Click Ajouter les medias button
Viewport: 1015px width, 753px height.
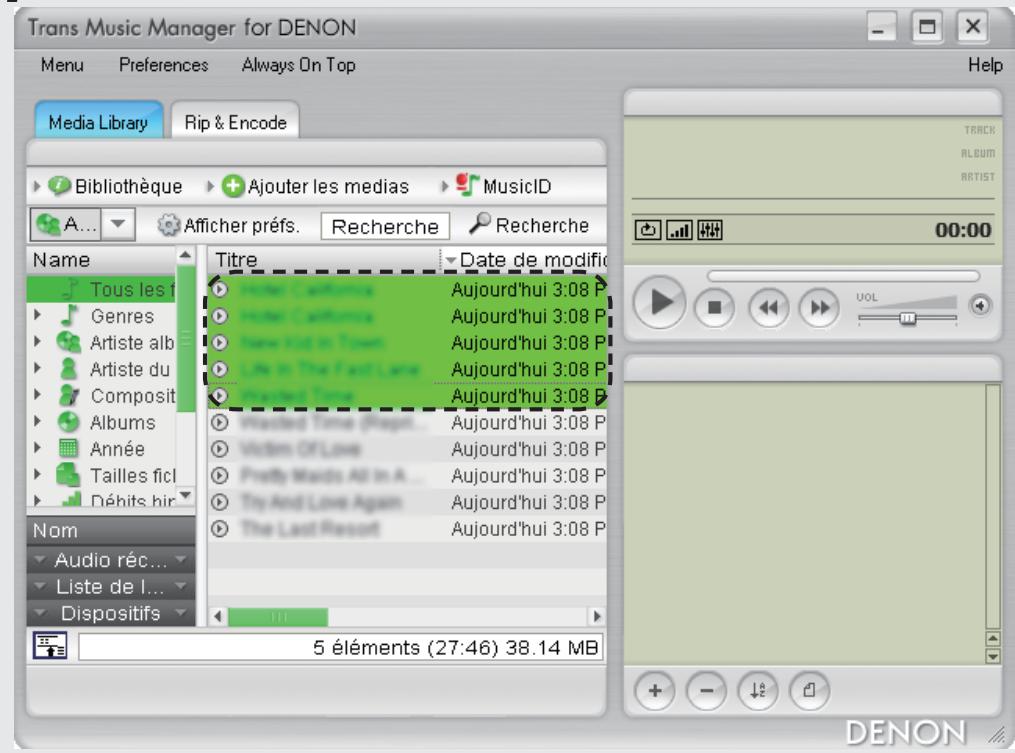[x=315, y=186]
